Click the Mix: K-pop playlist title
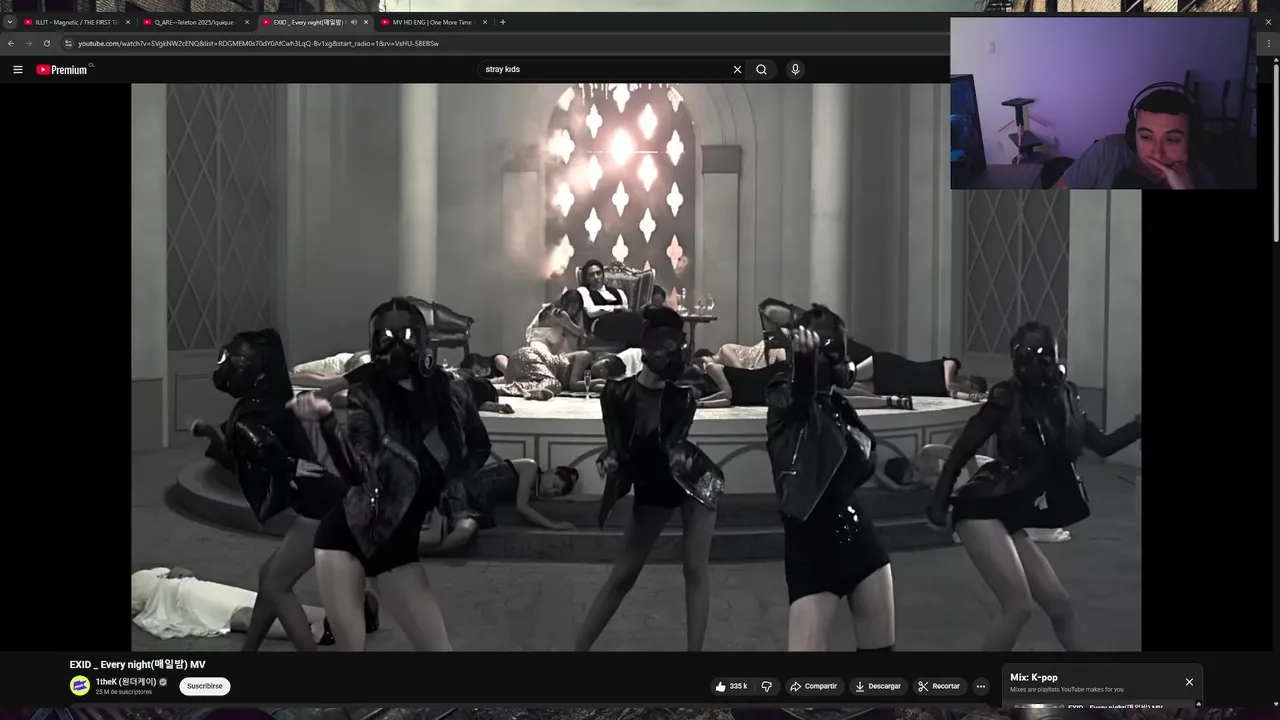The height and width of the screenshot is (720, 1280). click(x=1033, y=677)
